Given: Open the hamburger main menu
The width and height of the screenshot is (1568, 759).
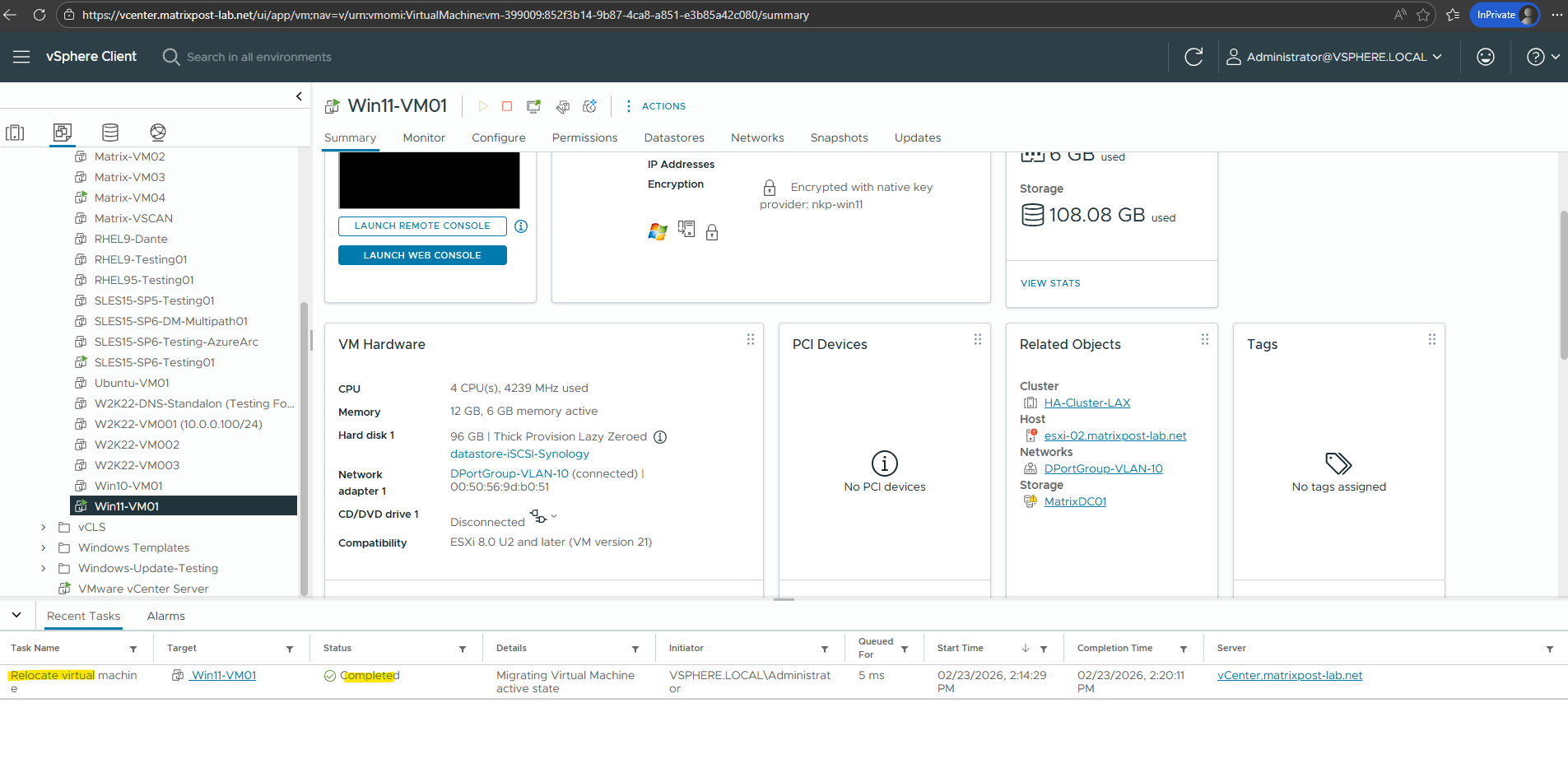Looking at the screenshot, I should coord(21,57).
